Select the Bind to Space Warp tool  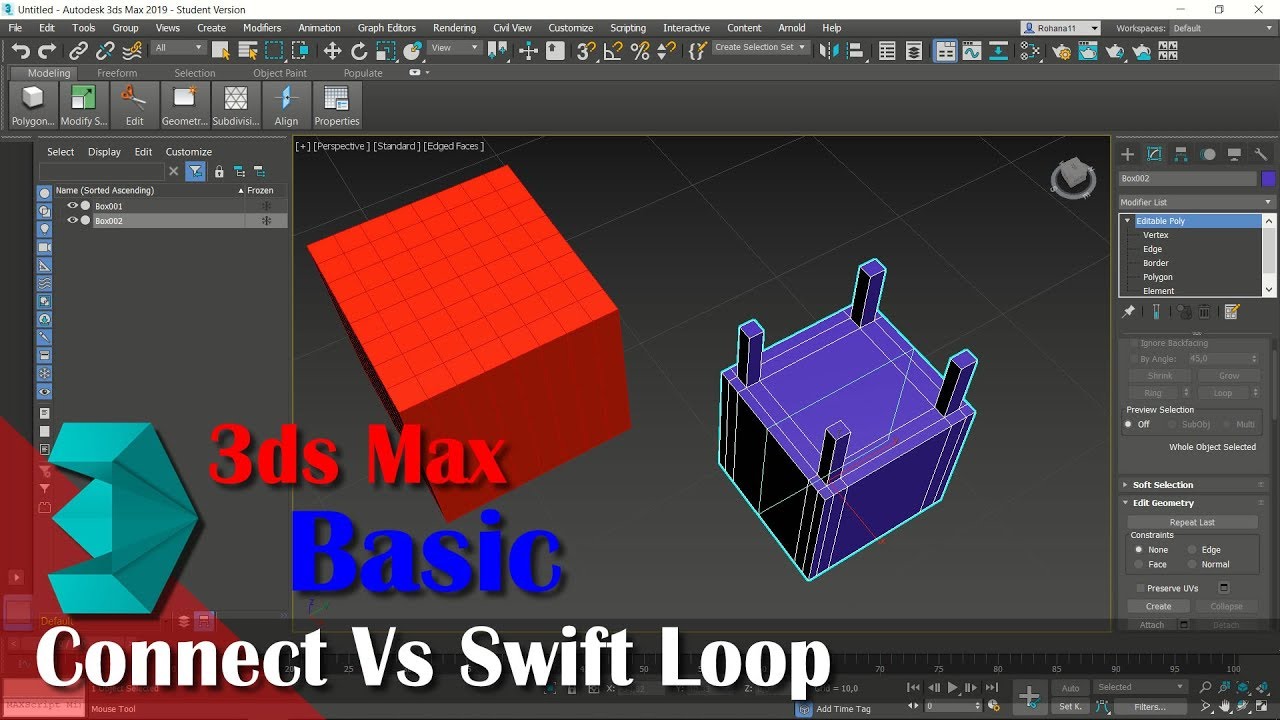132,51
